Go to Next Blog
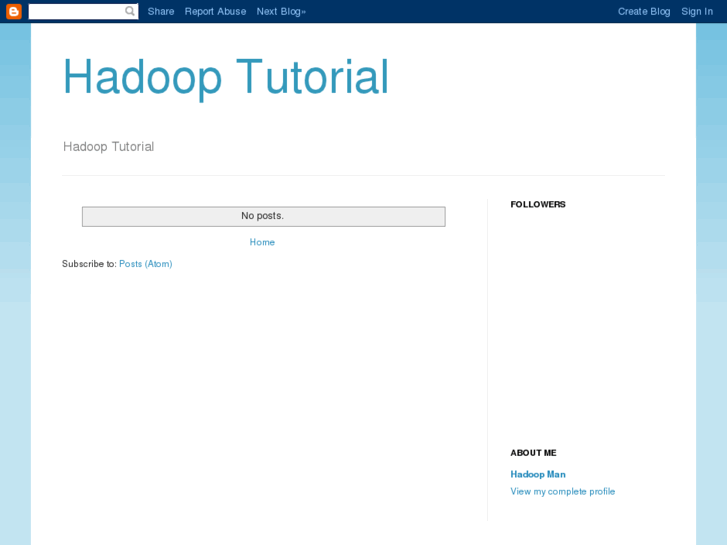The width and height of the screenshot is (727, 545). coord(281,12)
